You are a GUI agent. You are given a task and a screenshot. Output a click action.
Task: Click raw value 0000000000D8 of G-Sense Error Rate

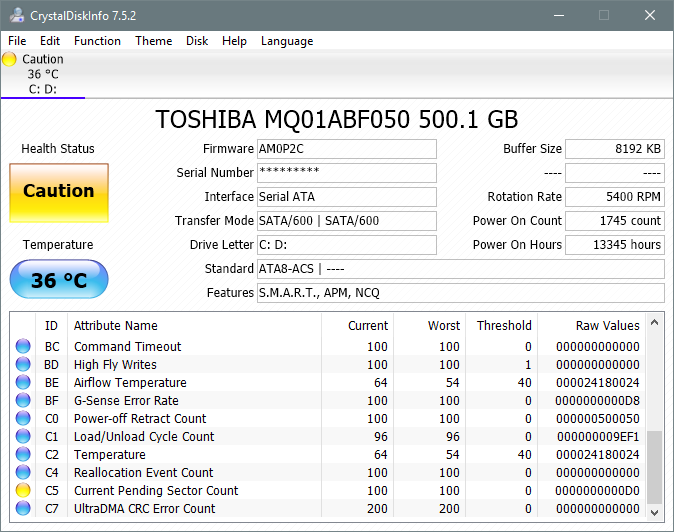click(597, 401)
